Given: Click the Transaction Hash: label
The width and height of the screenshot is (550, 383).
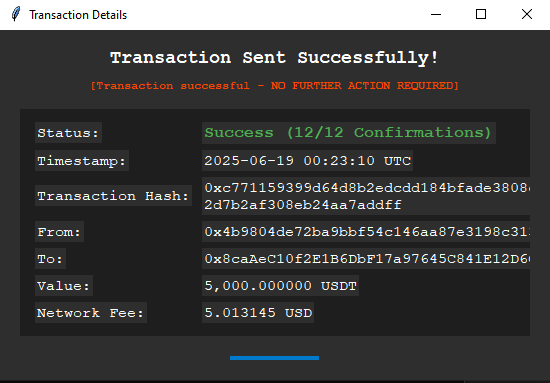Looking at the screenshot, I should 113,196.
